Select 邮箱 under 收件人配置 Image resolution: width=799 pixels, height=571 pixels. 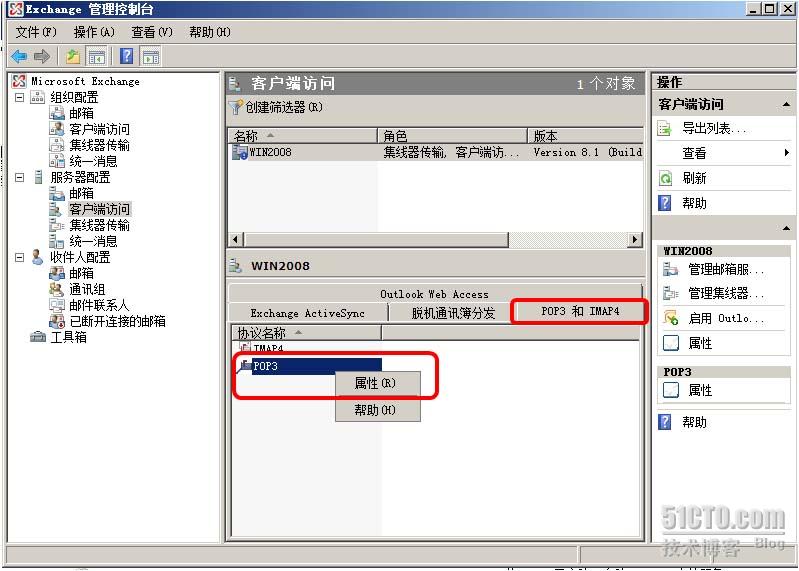[81, 273]
